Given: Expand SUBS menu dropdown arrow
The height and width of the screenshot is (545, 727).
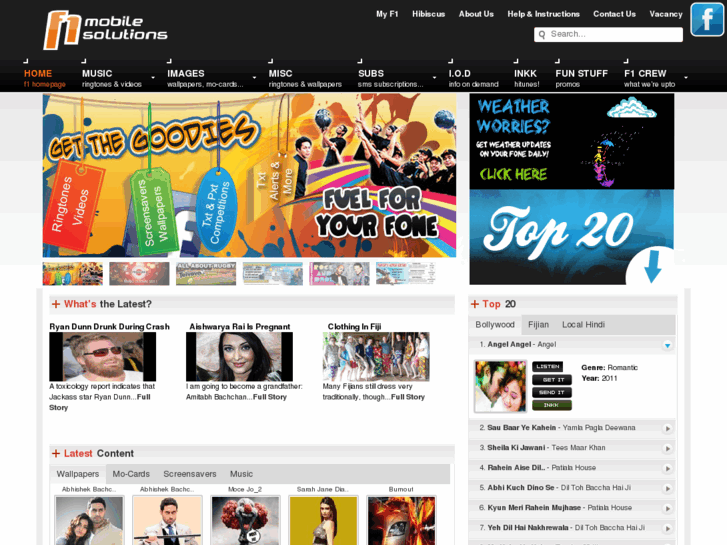Looking at the screenshot, I should pyautogui.click(x=434, y=77).
